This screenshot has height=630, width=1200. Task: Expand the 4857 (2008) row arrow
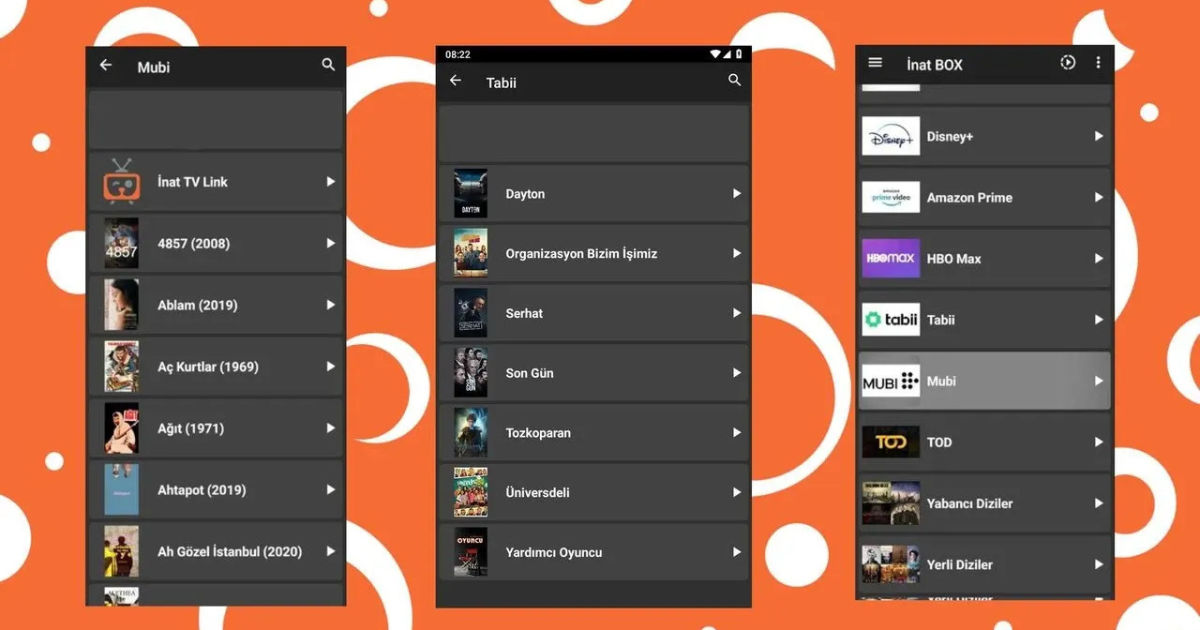(x=330, y=243)
